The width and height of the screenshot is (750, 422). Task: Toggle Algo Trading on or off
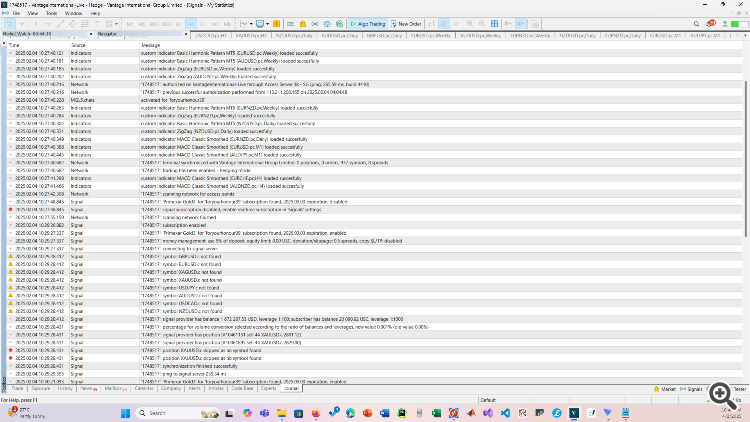[367, 24]
